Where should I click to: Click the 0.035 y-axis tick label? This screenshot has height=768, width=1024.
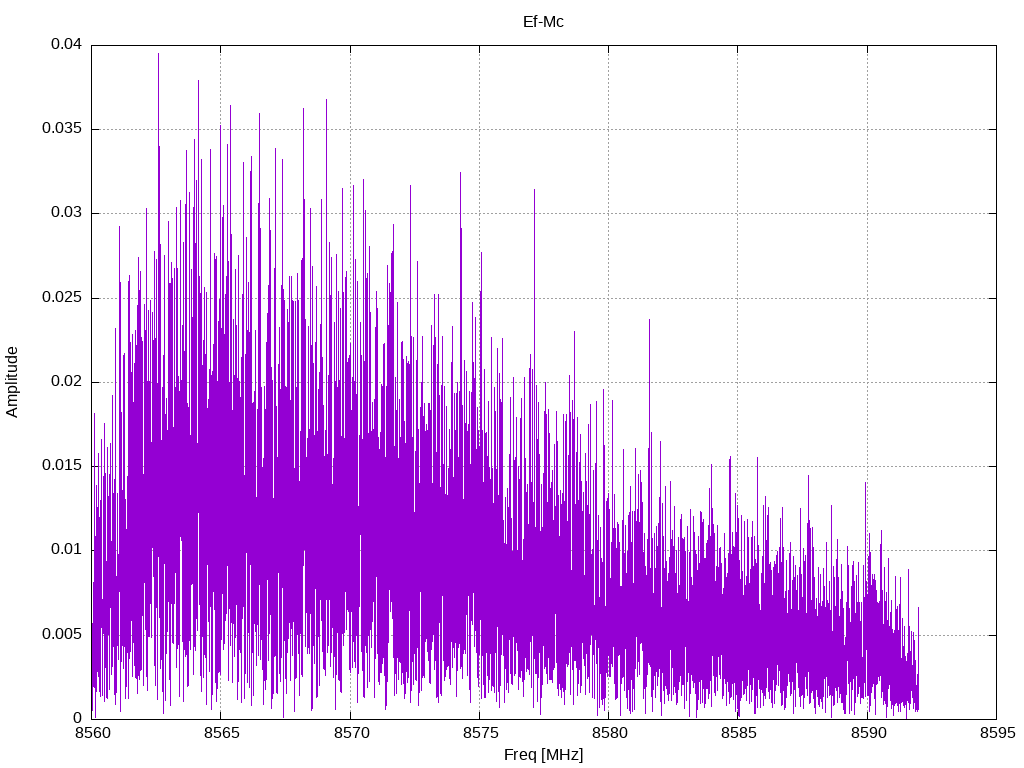click(x=62, y=128)
